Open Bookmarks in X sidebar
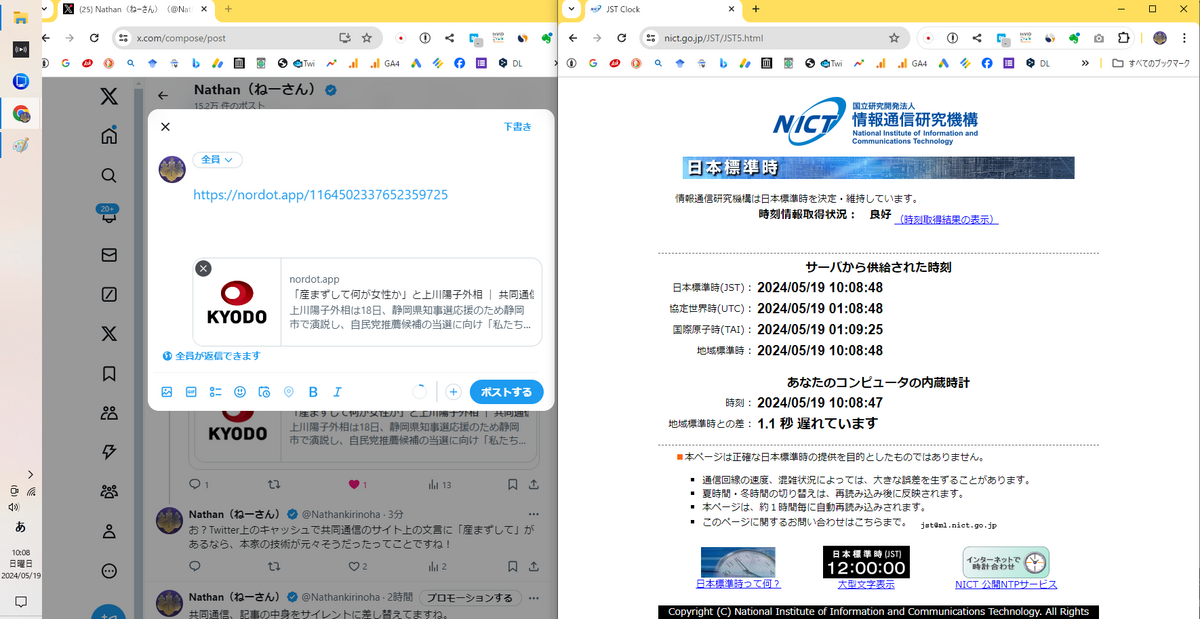 (x=109, y=373)
